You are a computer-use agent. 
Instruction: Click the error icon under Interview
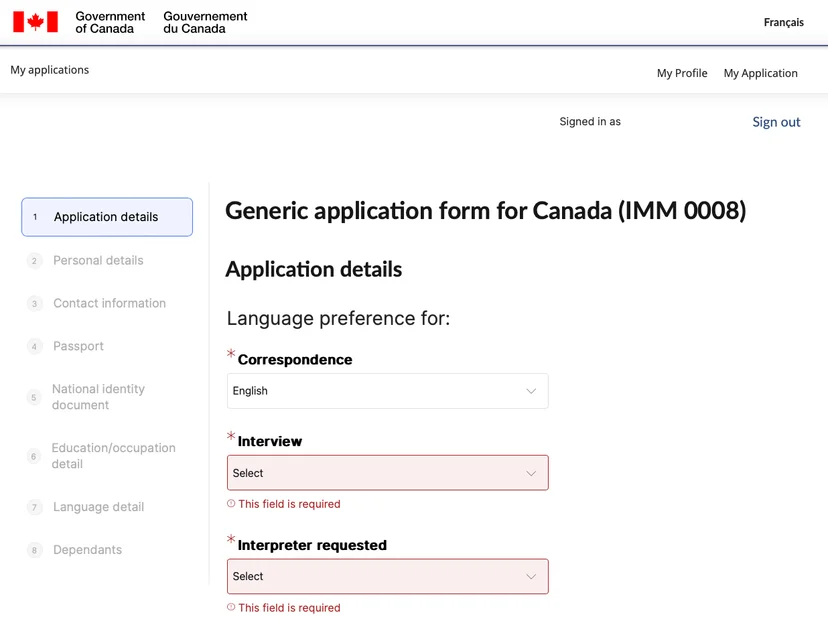[231, 504]
